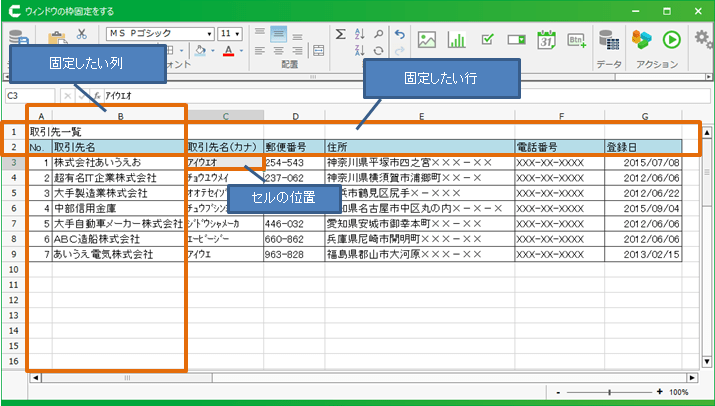Viewport: 715px width, 406px height.
Task: Toggle the highlighted top-center alignment button
Action: [x=279, y=32]
